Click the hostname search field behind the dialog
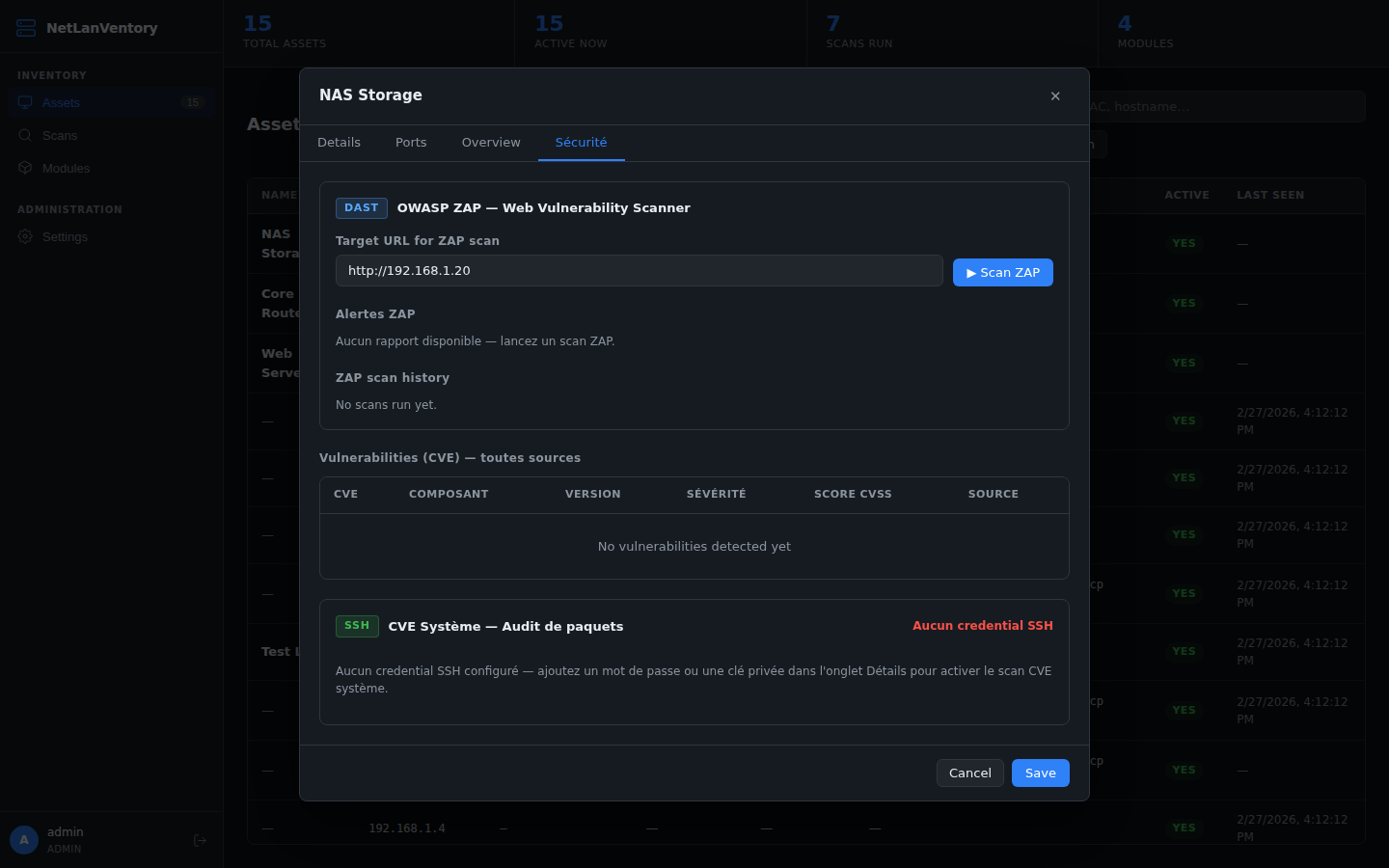The height and width of the screenshot is (868, 1389). click(x=1227, y=107)
